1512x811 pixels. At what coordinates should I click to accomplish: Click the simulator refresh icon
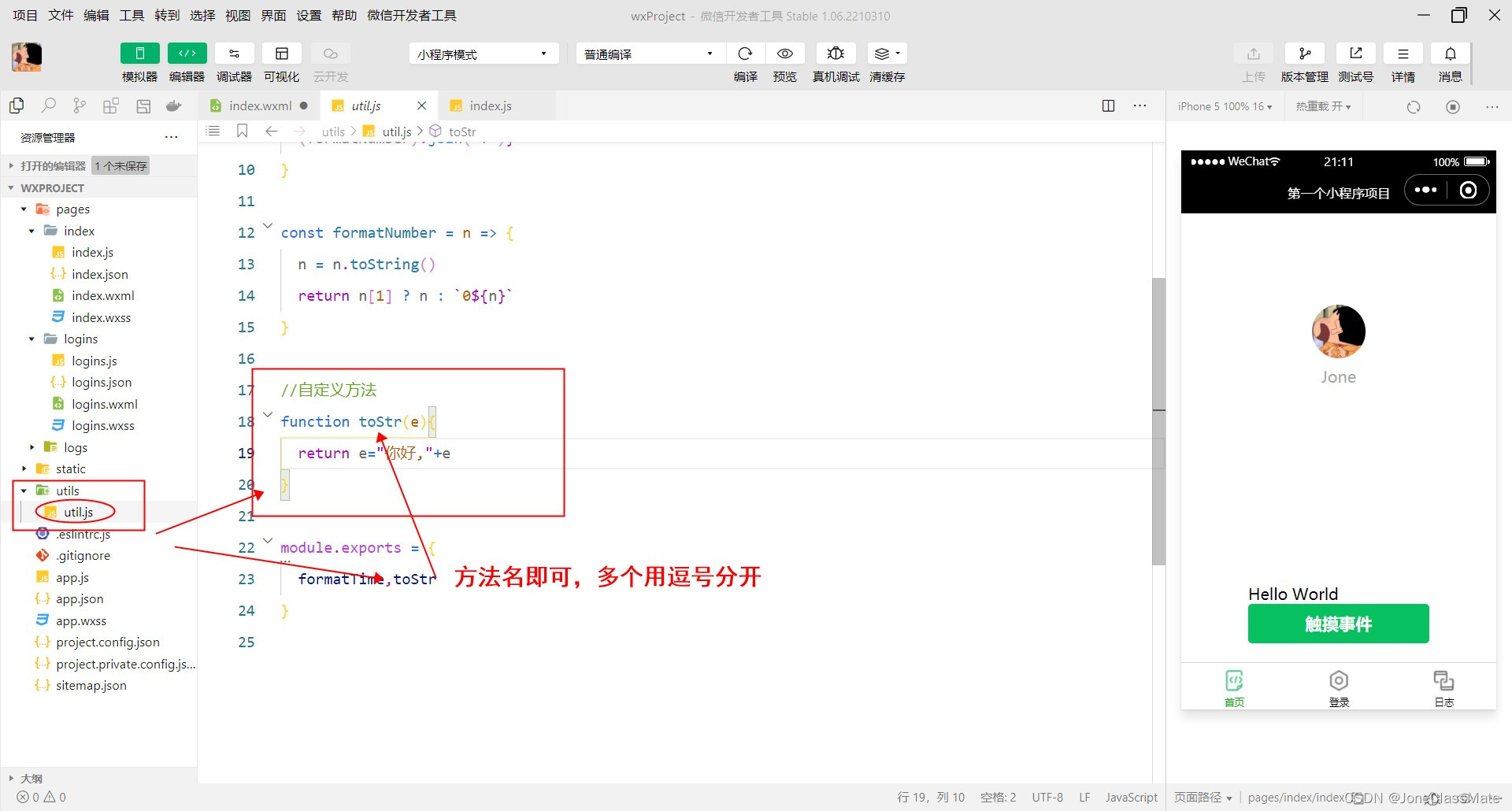[1414, 106]
